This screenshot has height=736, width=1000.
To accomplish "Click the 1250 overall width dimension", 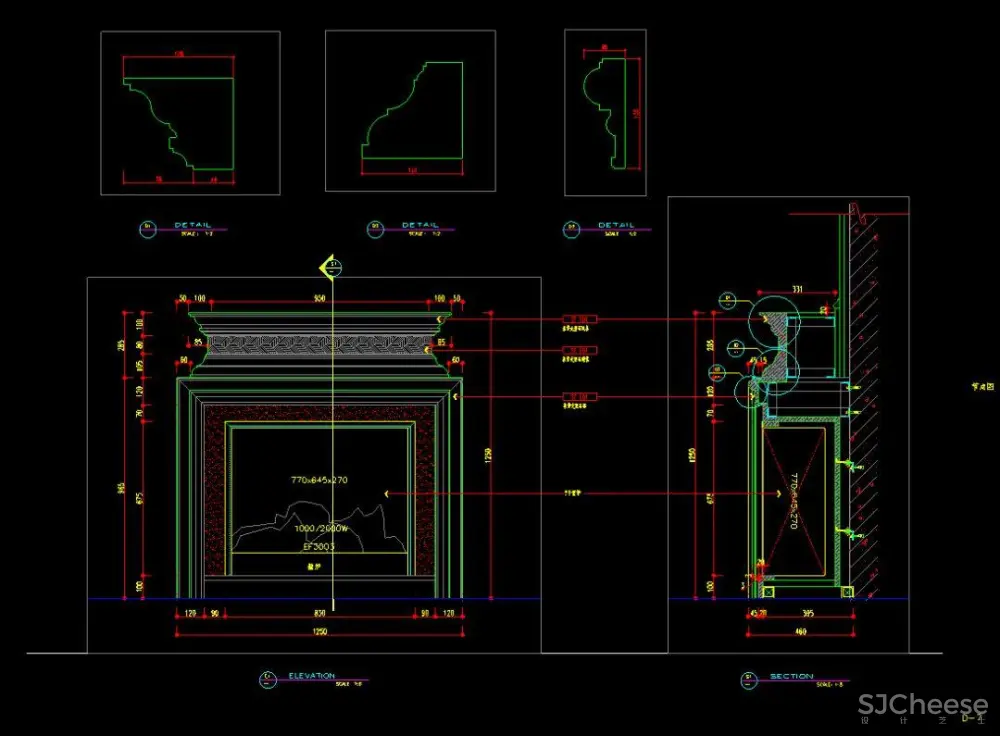I will click(319, 632).
